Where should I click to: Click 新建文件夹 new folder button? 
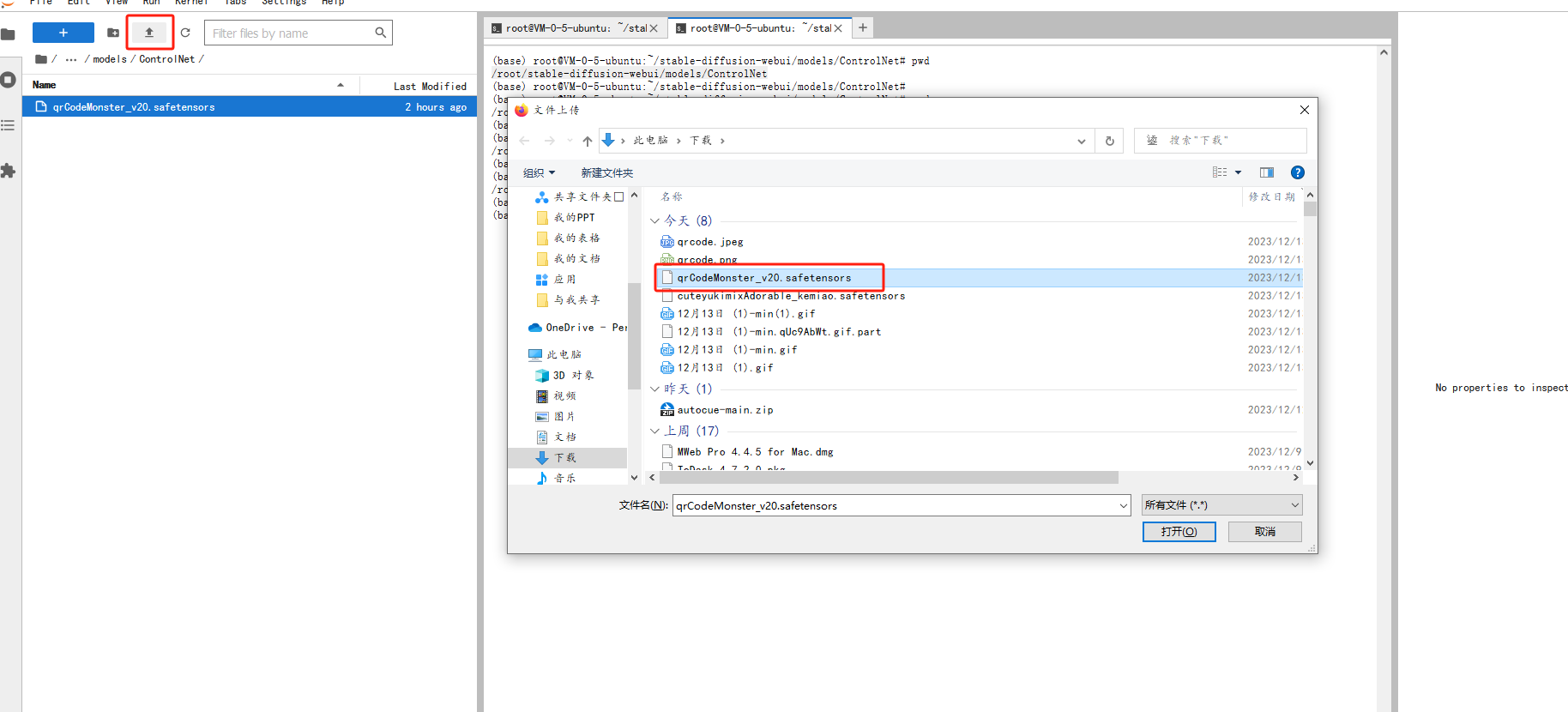[607, 172]
